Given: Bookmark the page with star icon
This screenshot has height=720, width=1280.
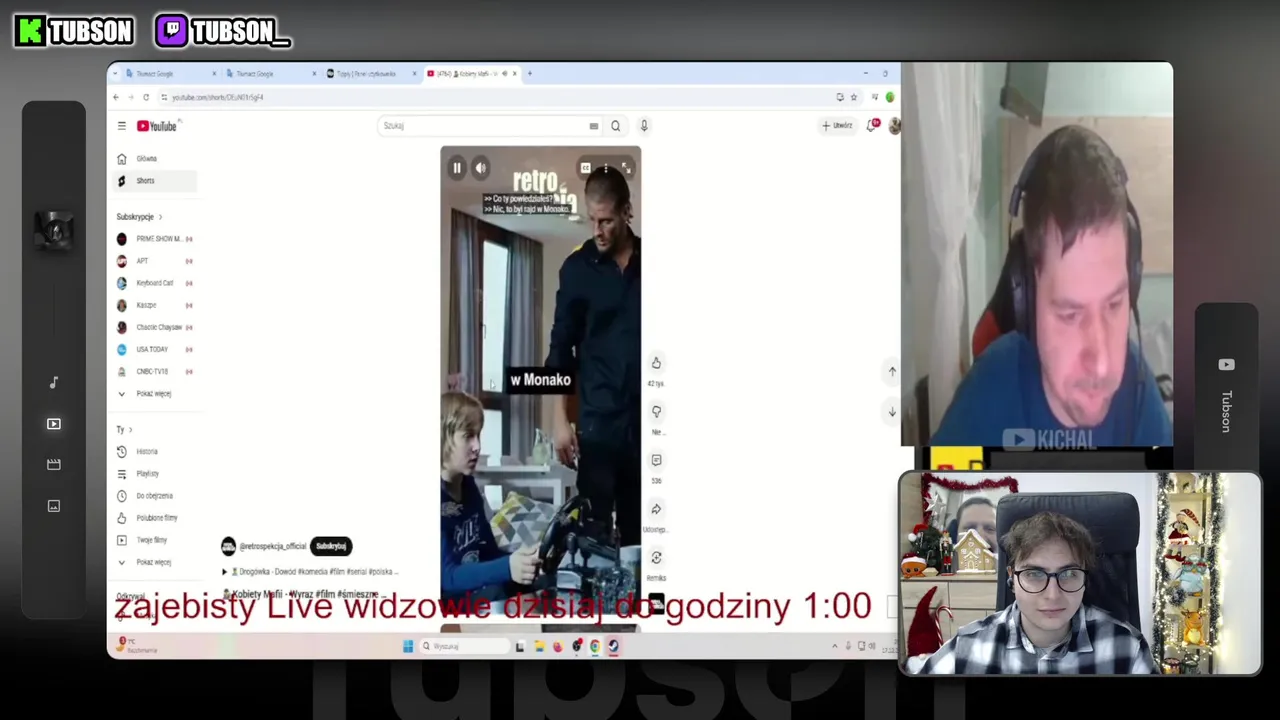Looking at the screenshot, I should click(x=853, y=97).
